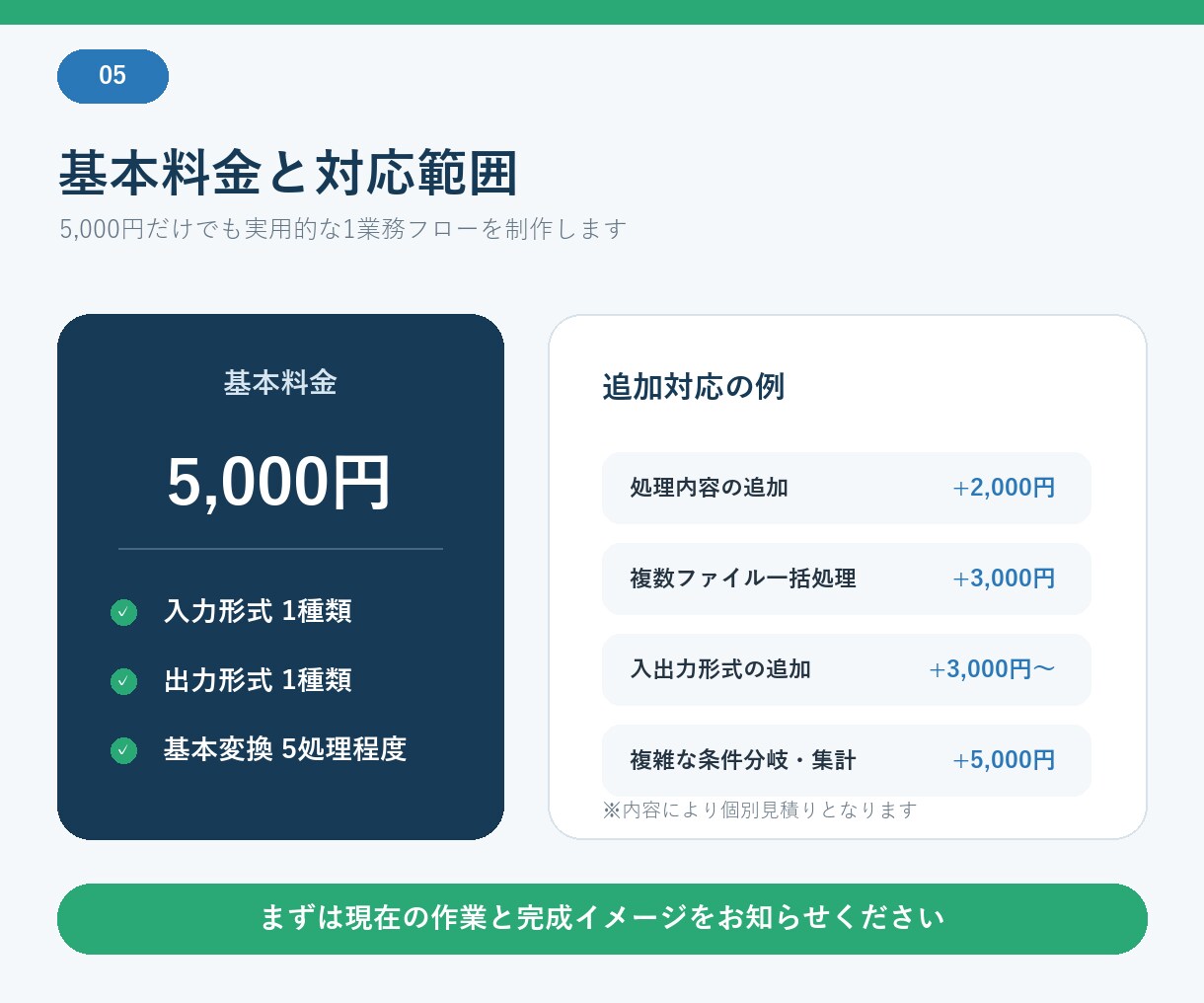Click the +3,000円 price for 複数ファイル一括処理
Image resolution: width=1204 pixels, height=1003 pixels.
click(1004, 579)
